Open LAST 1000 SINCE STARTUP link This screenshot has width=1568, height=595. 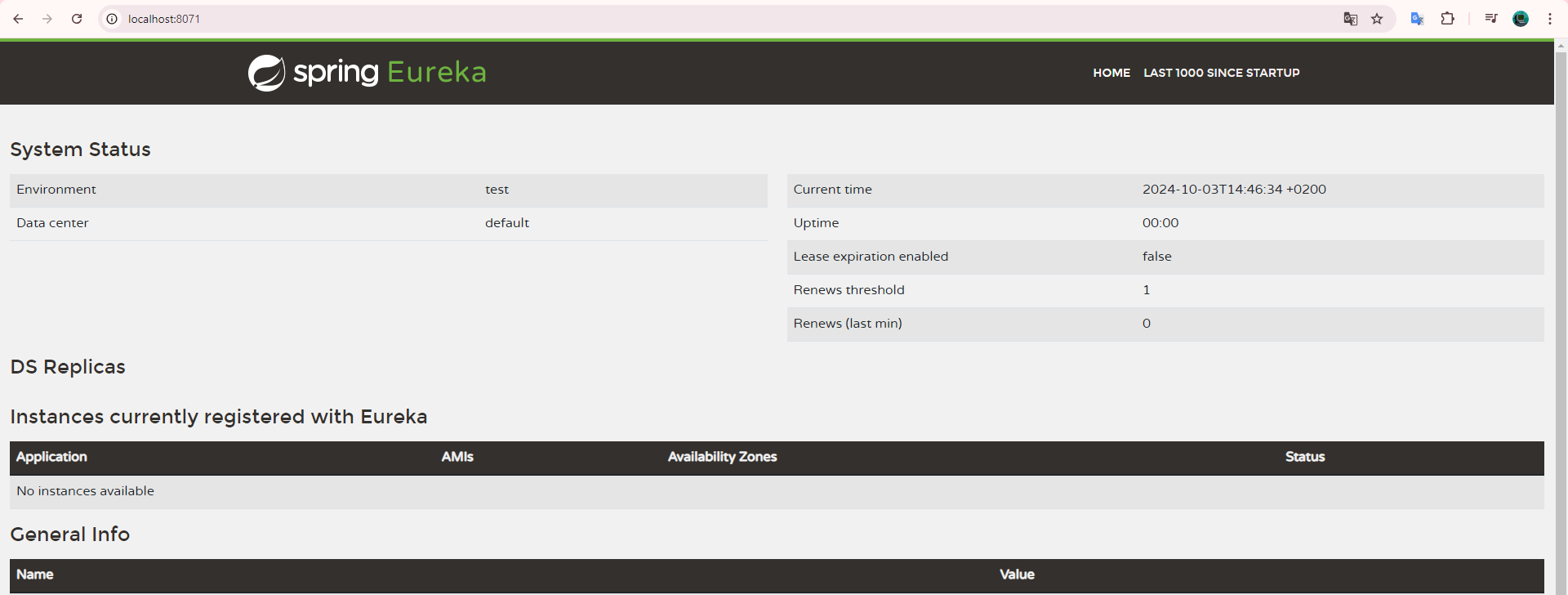tap(1221, 73)
